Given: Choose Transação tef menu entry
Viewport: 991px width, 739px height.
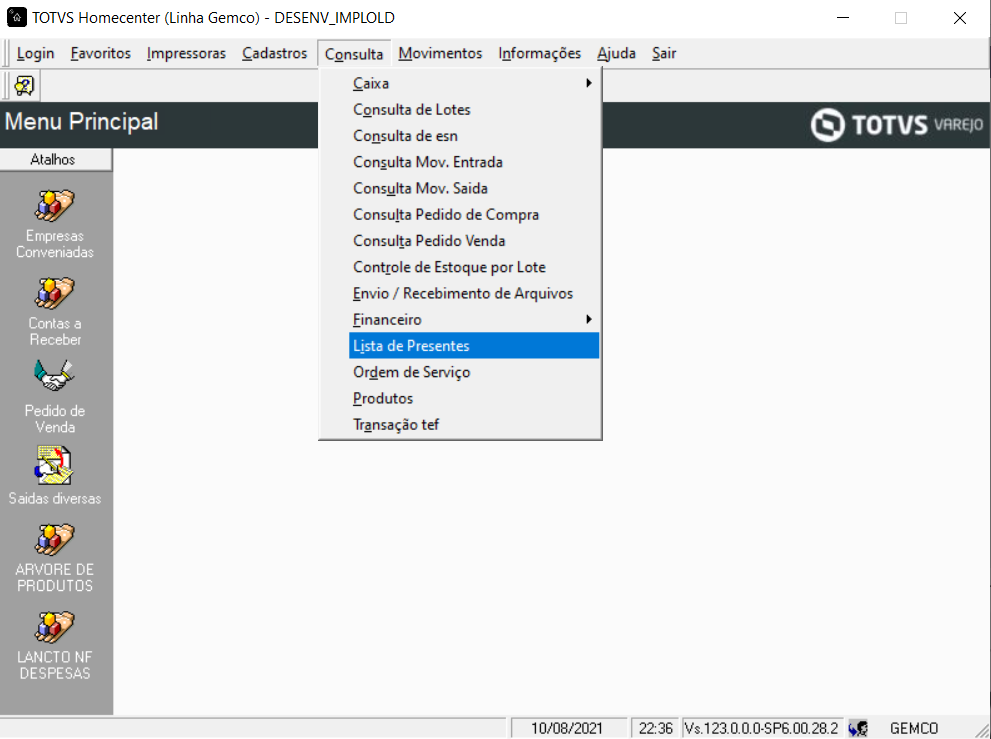Looking at the screenshot, I should point(474,424).
